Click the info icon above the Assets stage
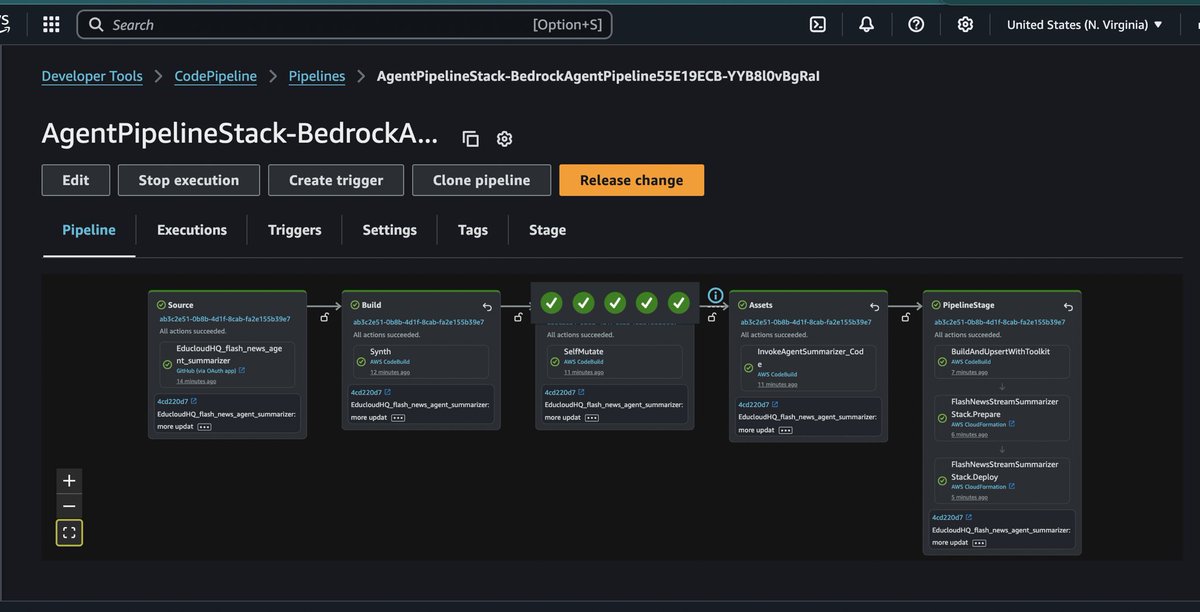The image size is (1200, 612). tap(715, 296)
